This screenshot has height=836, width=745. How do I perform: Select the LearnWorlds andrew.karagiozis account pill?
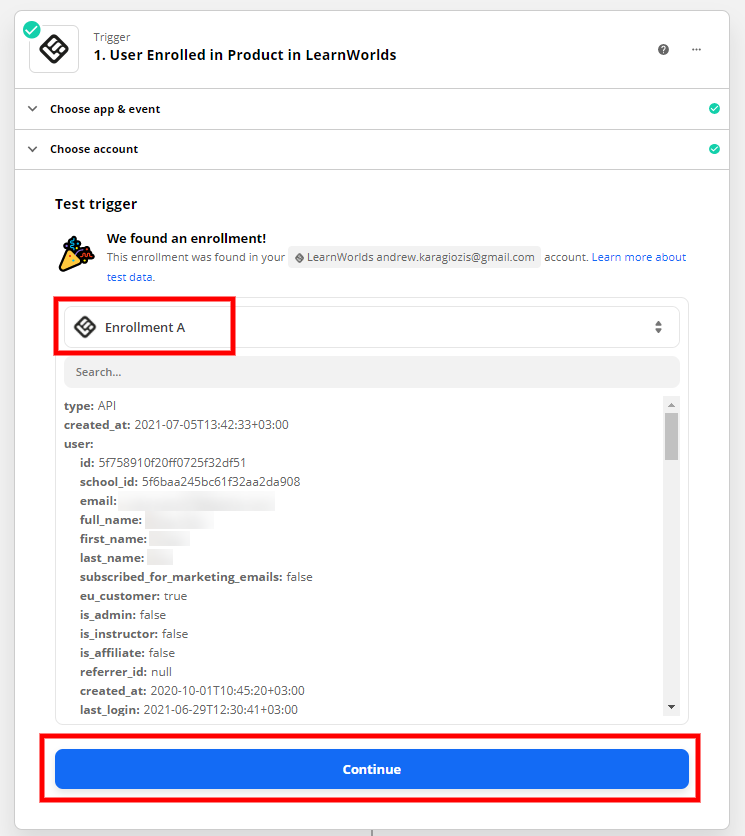415,257
